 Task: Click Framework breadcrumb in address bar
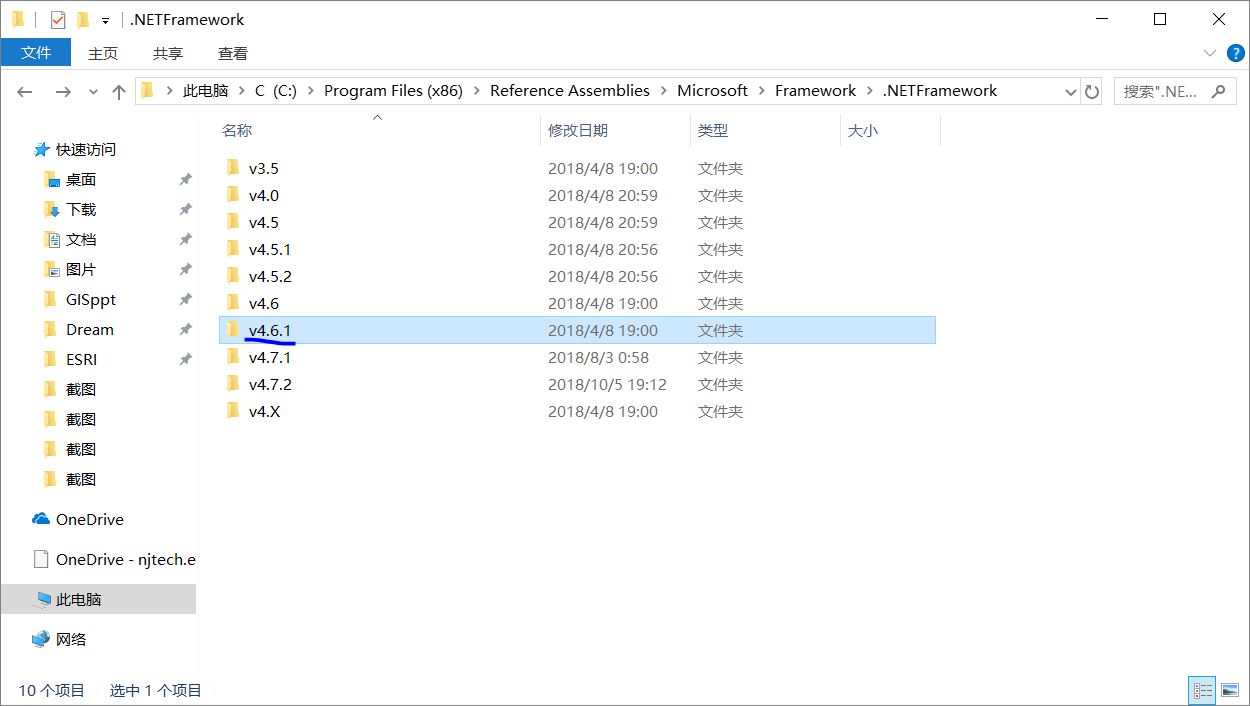(815, 90)
